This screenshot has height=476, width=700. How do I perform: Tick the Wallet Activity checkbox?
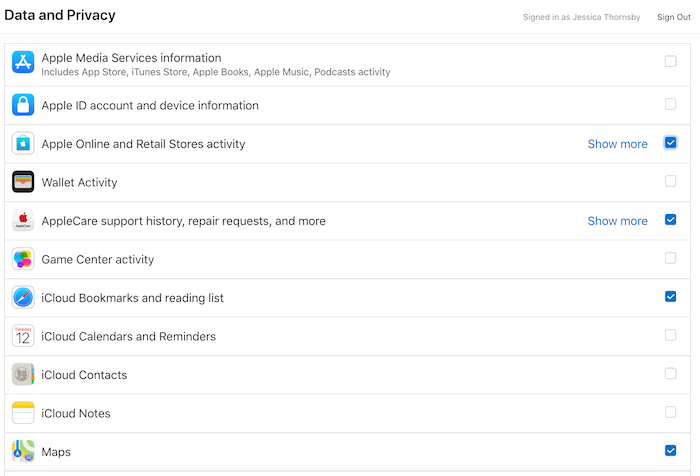(670, 181)
